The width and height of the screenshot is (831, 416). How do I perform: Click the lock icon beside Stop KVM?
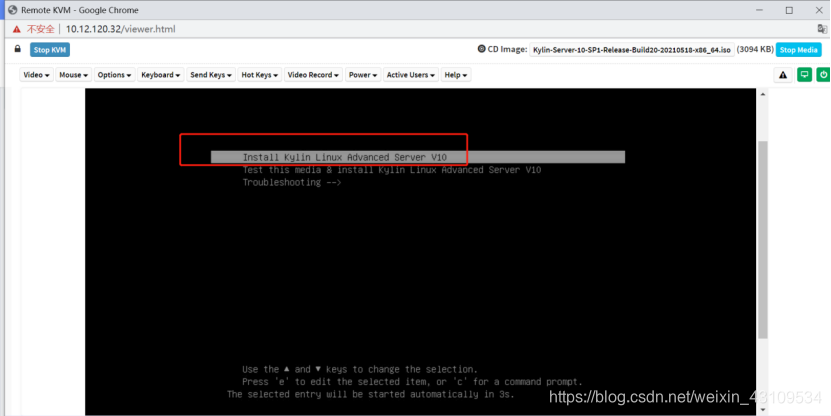click(17, 49)
